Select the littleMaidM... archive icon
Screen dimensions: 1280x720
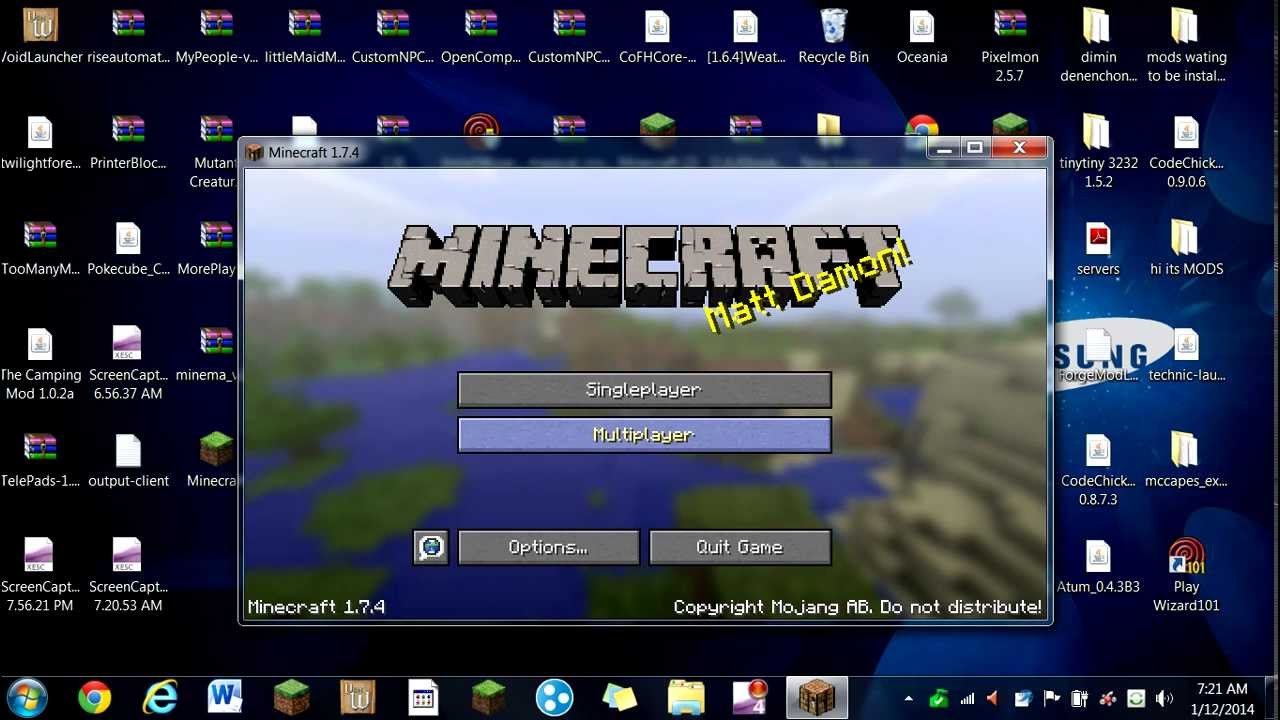pos(305,37)
